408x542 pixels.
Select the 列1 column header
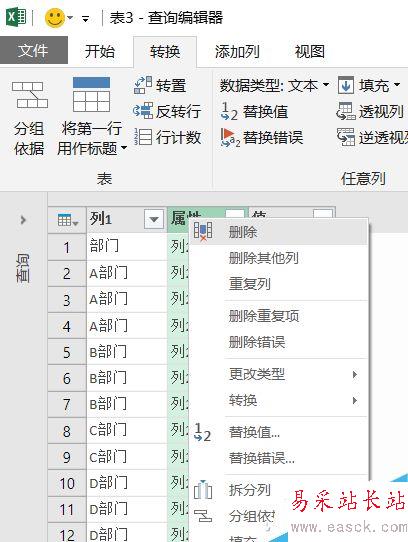click(127, 219)
